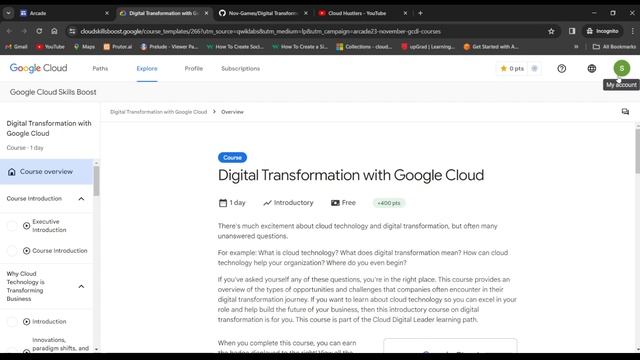Open the Gmail bookmark

pos(16,47)
